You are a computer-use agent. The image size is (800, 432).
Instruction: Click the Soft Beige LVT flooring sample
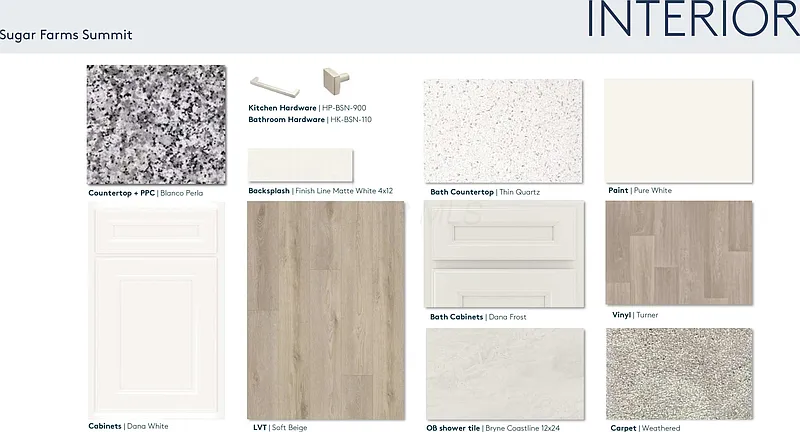coord(326,310)
